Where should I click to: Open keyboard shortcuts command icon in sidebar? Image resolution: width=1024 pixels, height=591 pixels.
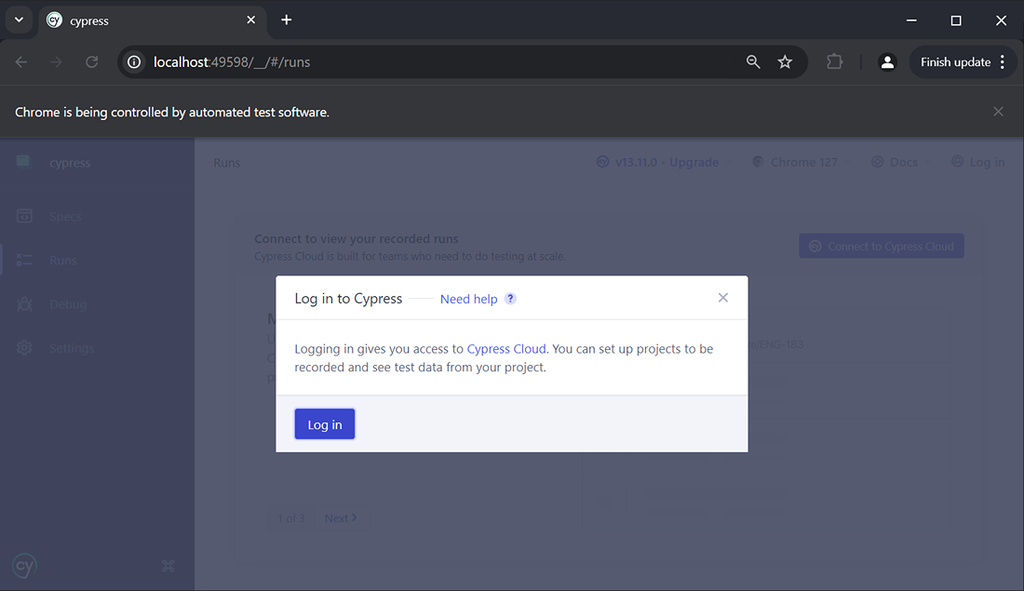[x=168, y=566]
